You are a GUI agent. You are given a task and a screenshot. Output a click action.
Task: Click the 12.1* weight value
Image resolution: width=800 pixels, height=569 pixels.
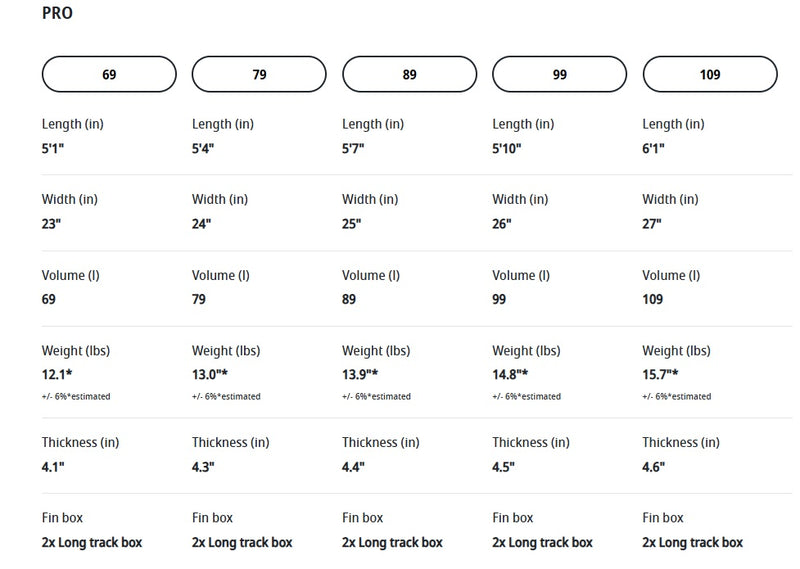tap(57, 374)
